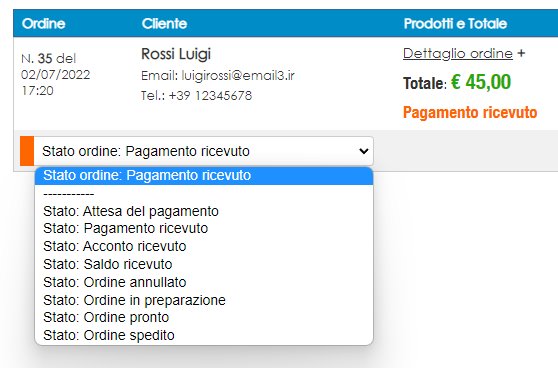Select Stato: Acconto ricevuto option
558x368 pixels.
pos(204,246)
